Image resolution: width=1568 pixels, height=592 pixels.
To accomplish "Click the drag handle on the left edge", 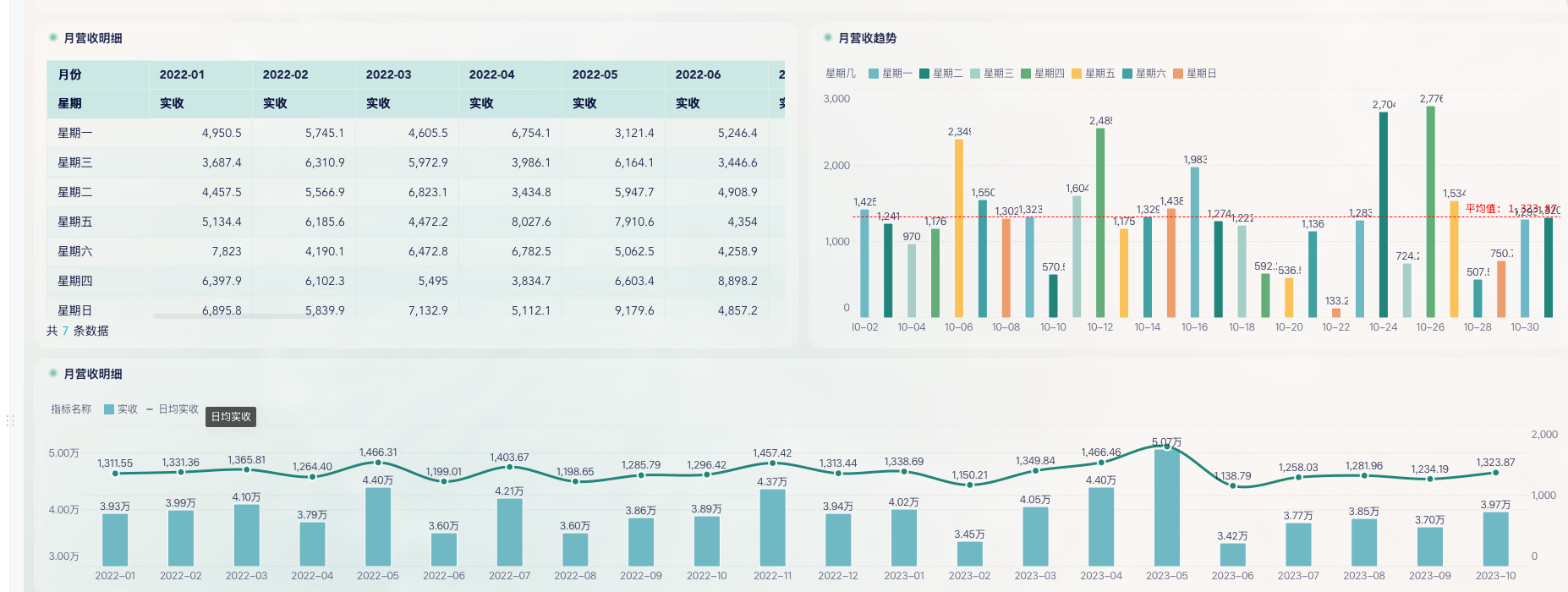I will pyautogui.click(x=10, y=420).
